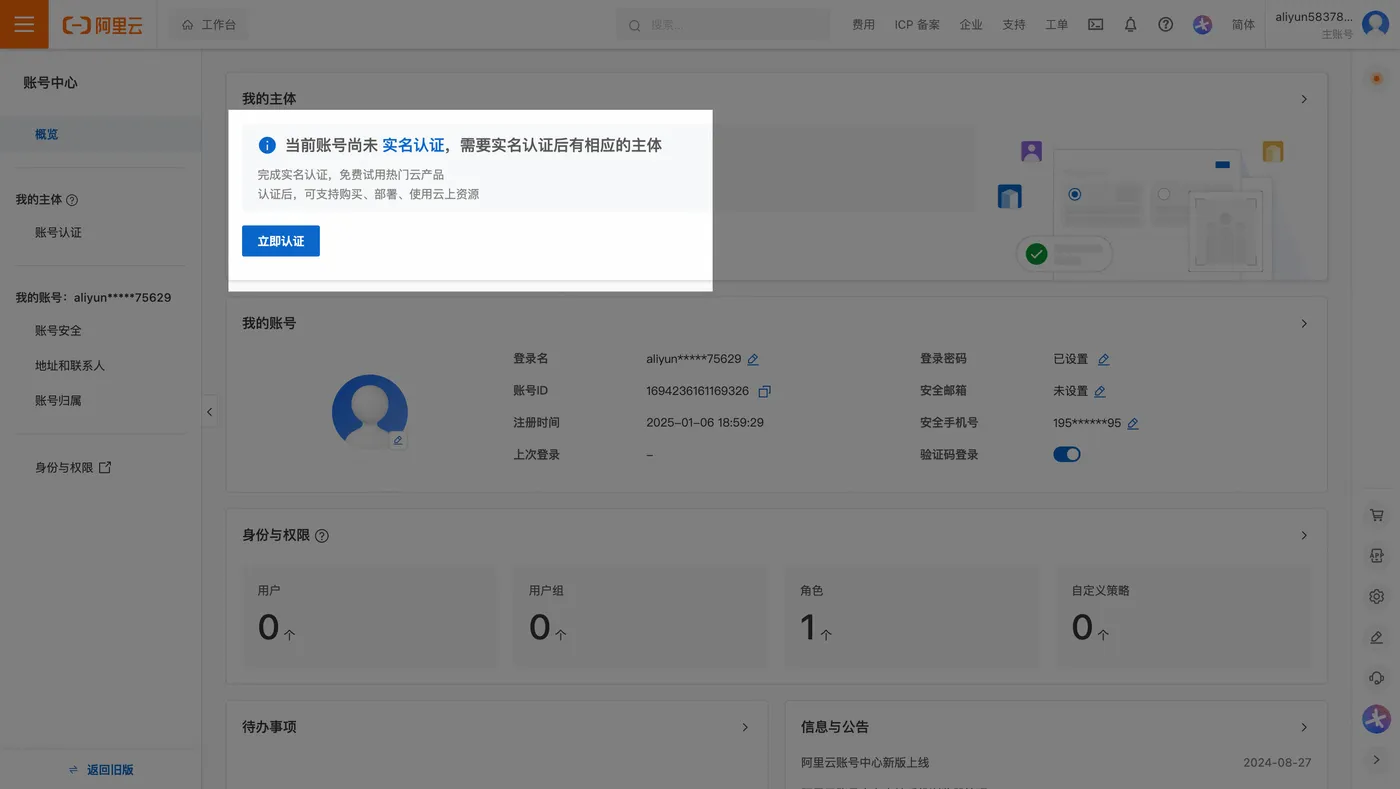
Task: Switch language via 简体 in the header
Action: [x=1243, y=25]
